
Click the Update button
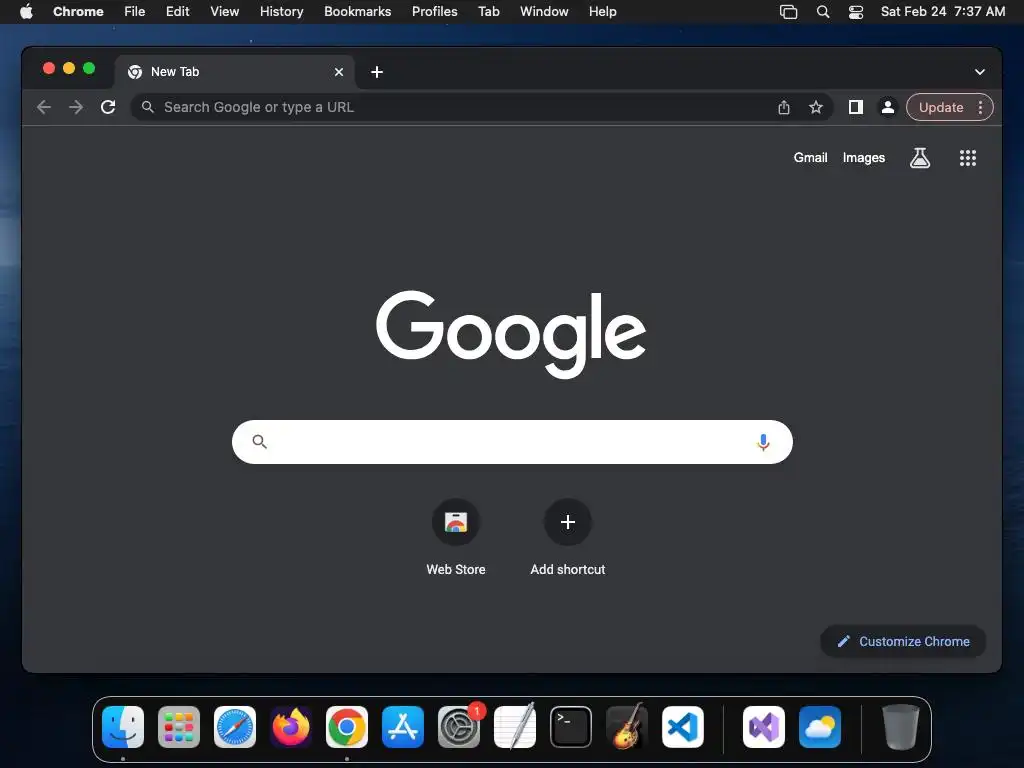[941, 107]
